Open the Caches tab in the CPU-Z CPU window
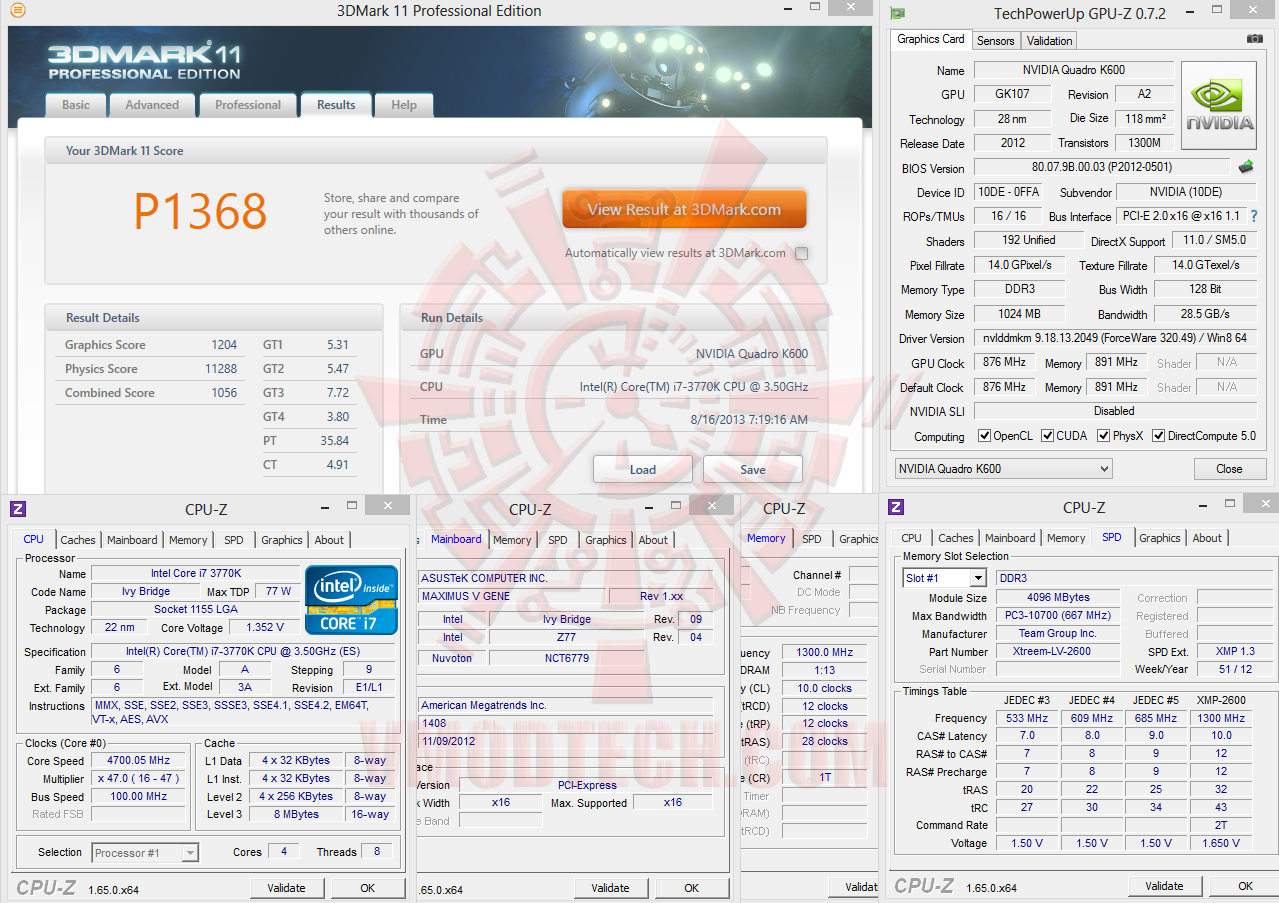This screenshot has width=1279, height=903. click(x=78, y=540)
